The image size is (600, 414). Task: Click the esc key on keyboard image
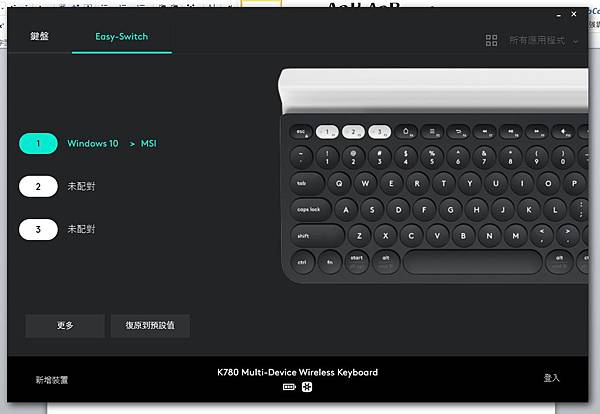pos(301,132)
